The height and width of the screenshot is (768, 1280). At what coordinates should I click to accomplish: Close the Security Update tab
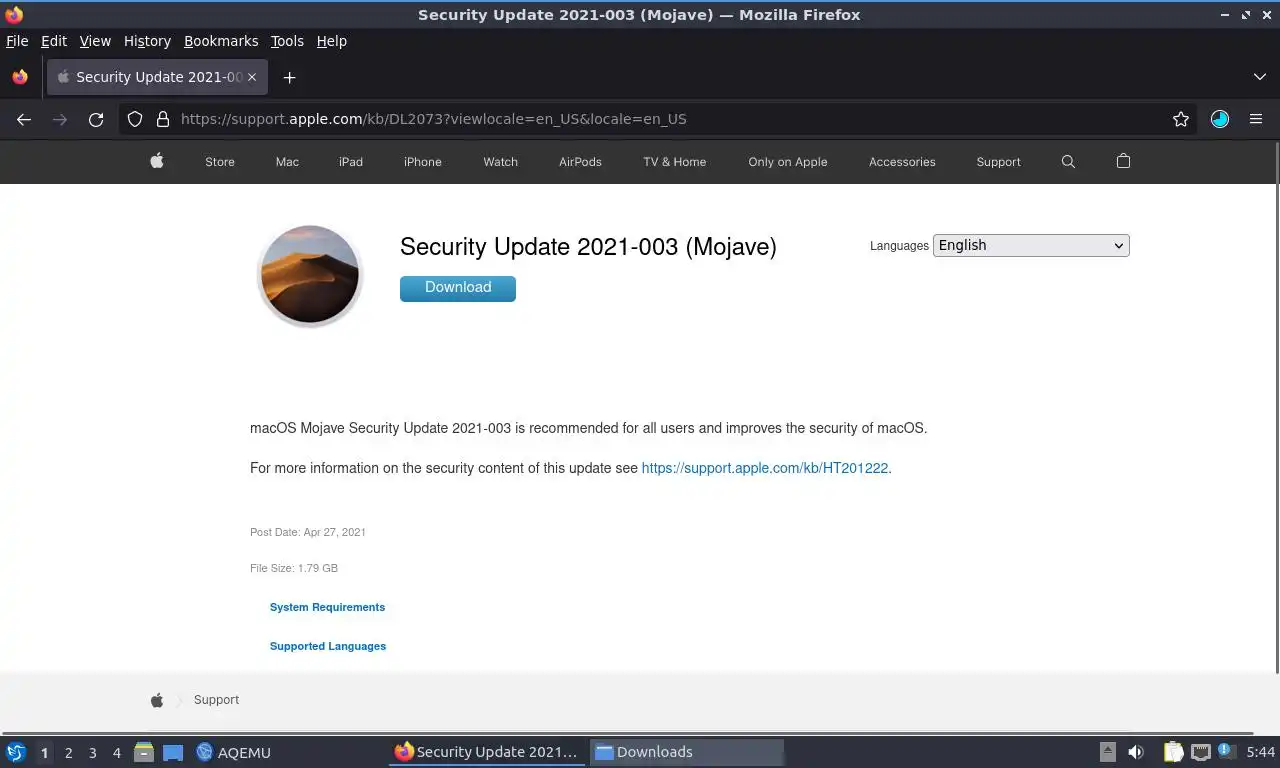(x=251, y=77)
